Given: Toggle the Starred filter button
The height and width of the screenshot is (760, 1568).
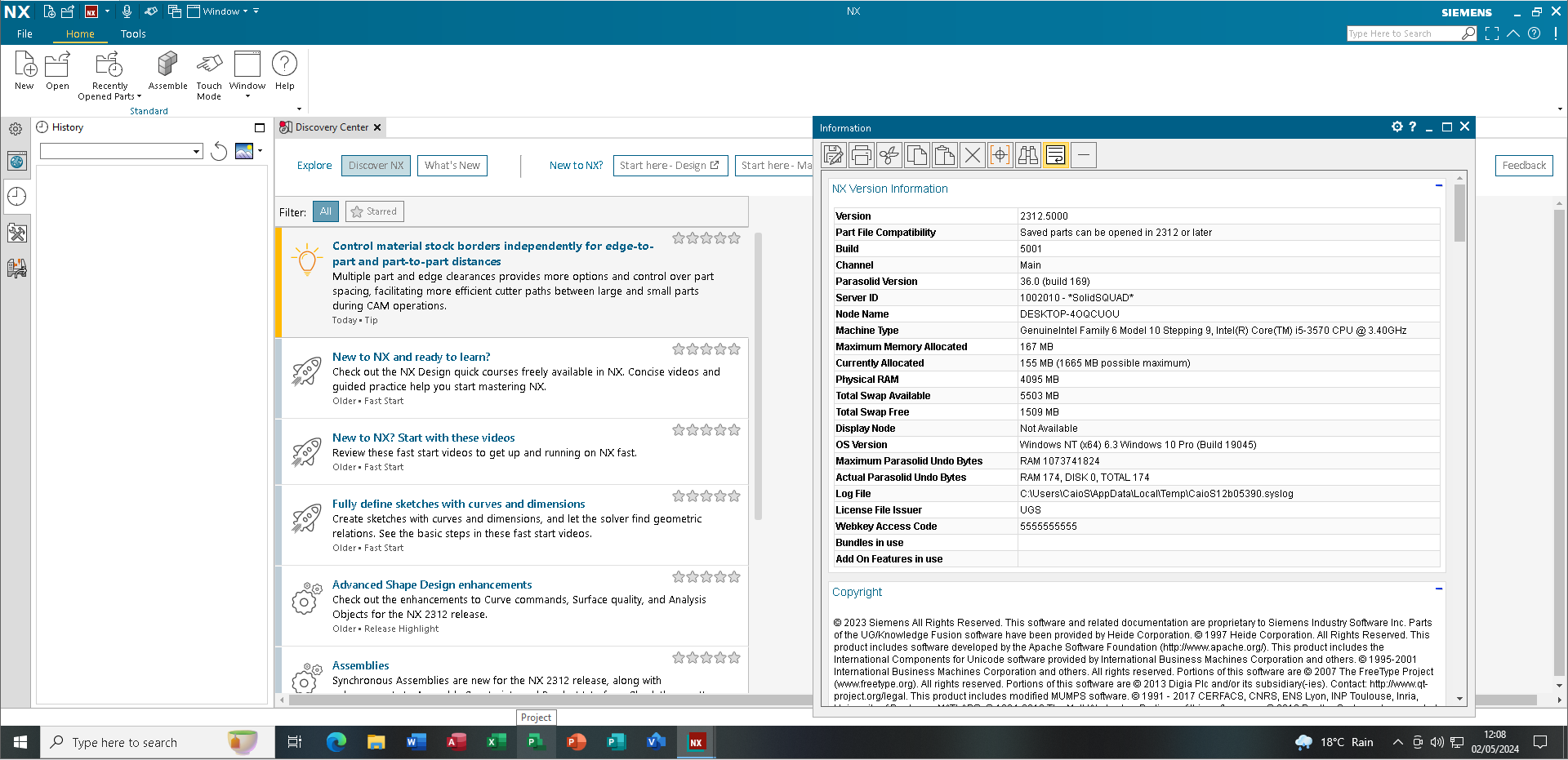Looking at the screenshot, I should coord(374,211).
